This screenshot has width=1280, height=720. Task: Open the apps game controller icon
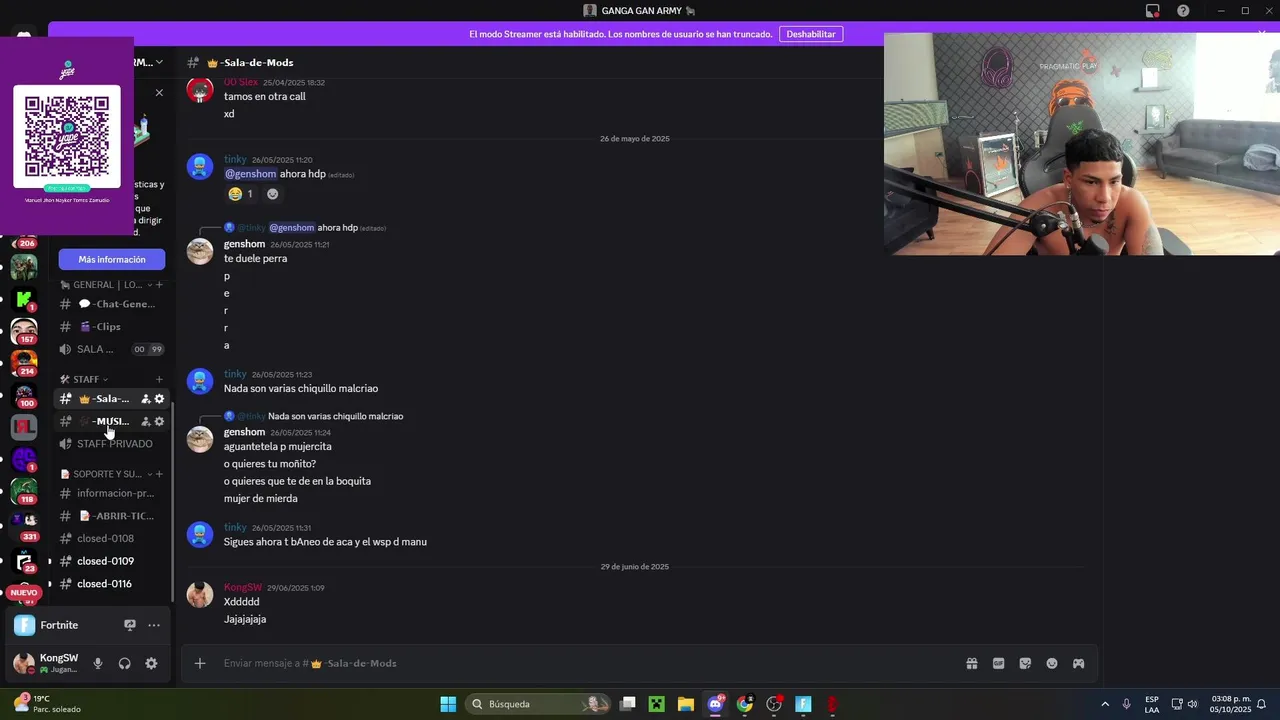1079,663
